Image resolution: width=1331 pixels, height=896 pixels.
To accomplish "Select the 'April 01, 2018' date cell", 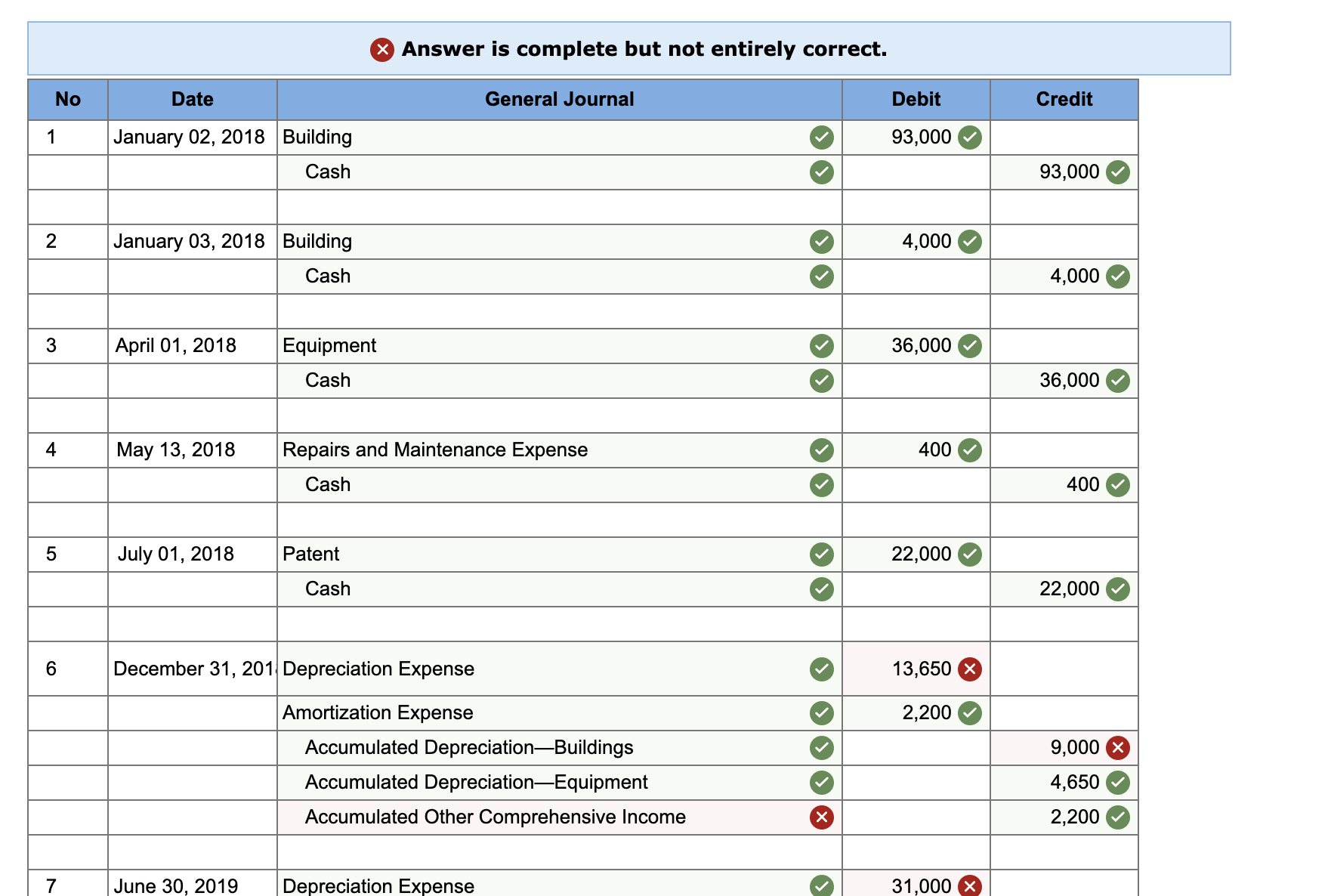I will pyautogui.click(x=193, y=346).
